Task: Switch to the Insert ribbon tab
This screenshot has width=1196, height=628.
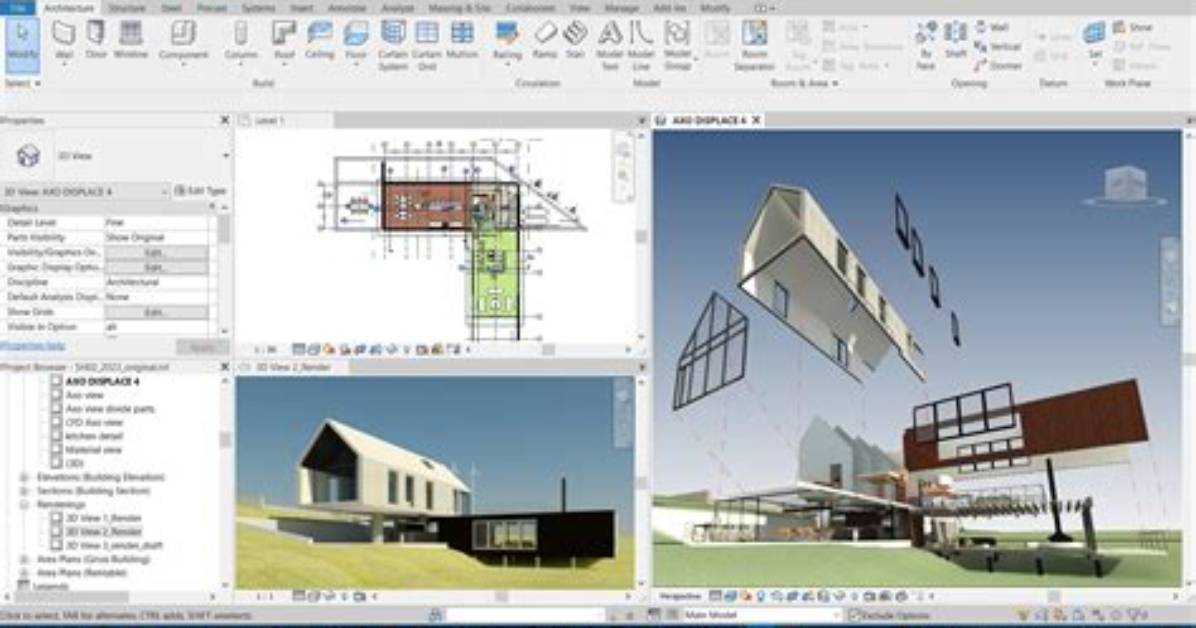Action: coord(301,8)
